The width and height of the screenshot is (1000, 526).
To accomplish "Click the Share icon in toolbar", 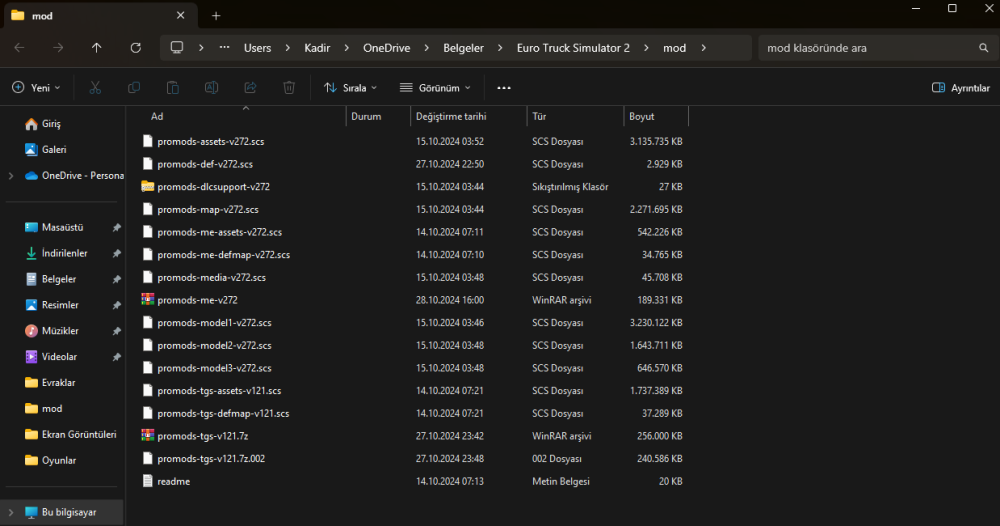I will (x=250, y=88).
